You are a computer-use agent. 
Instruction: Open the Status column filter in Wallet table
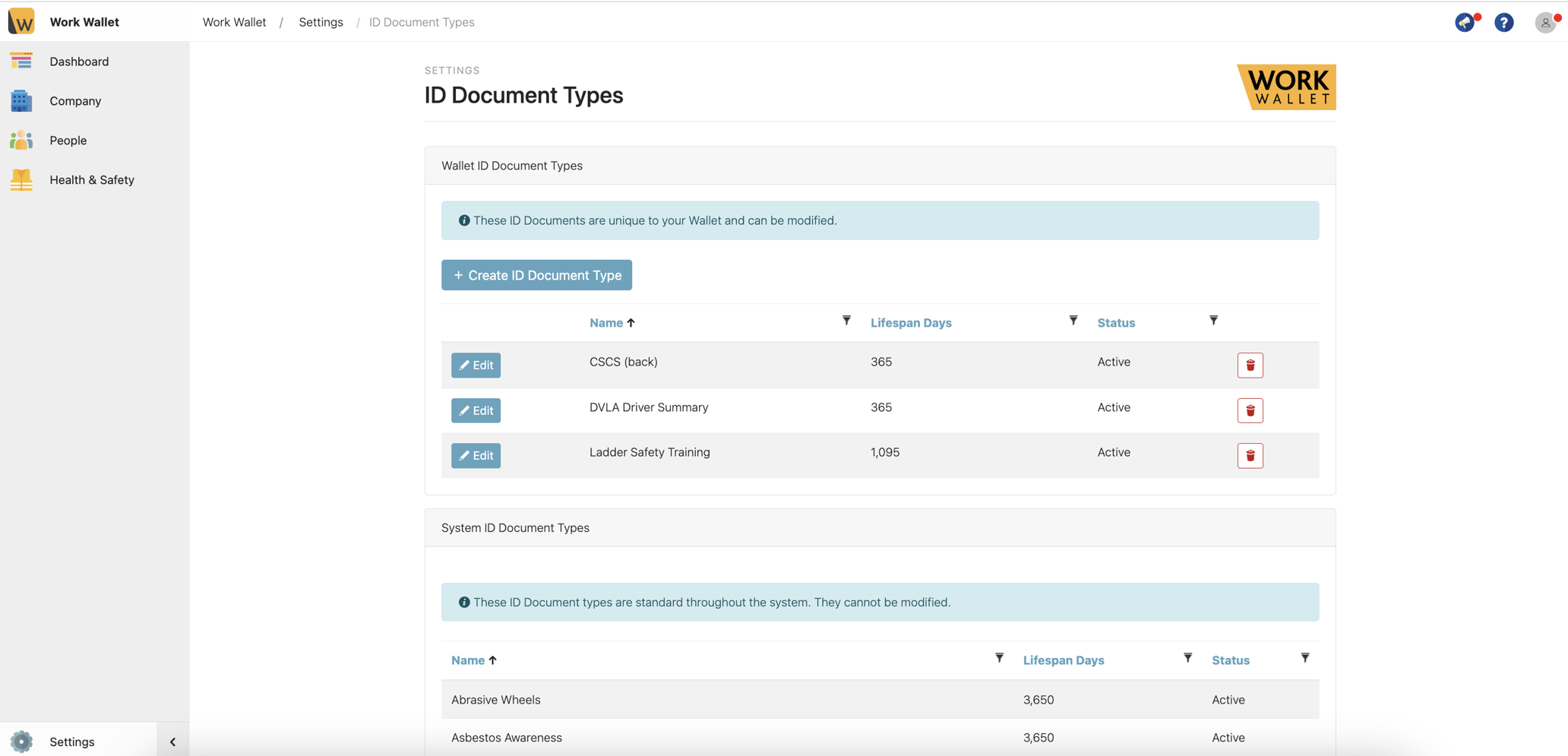point(1212,320)
